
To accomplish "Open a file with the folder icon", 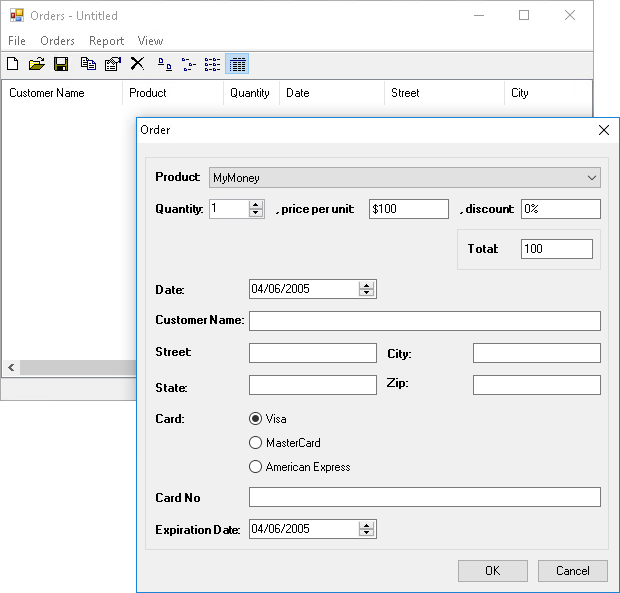I will point(37,64).
